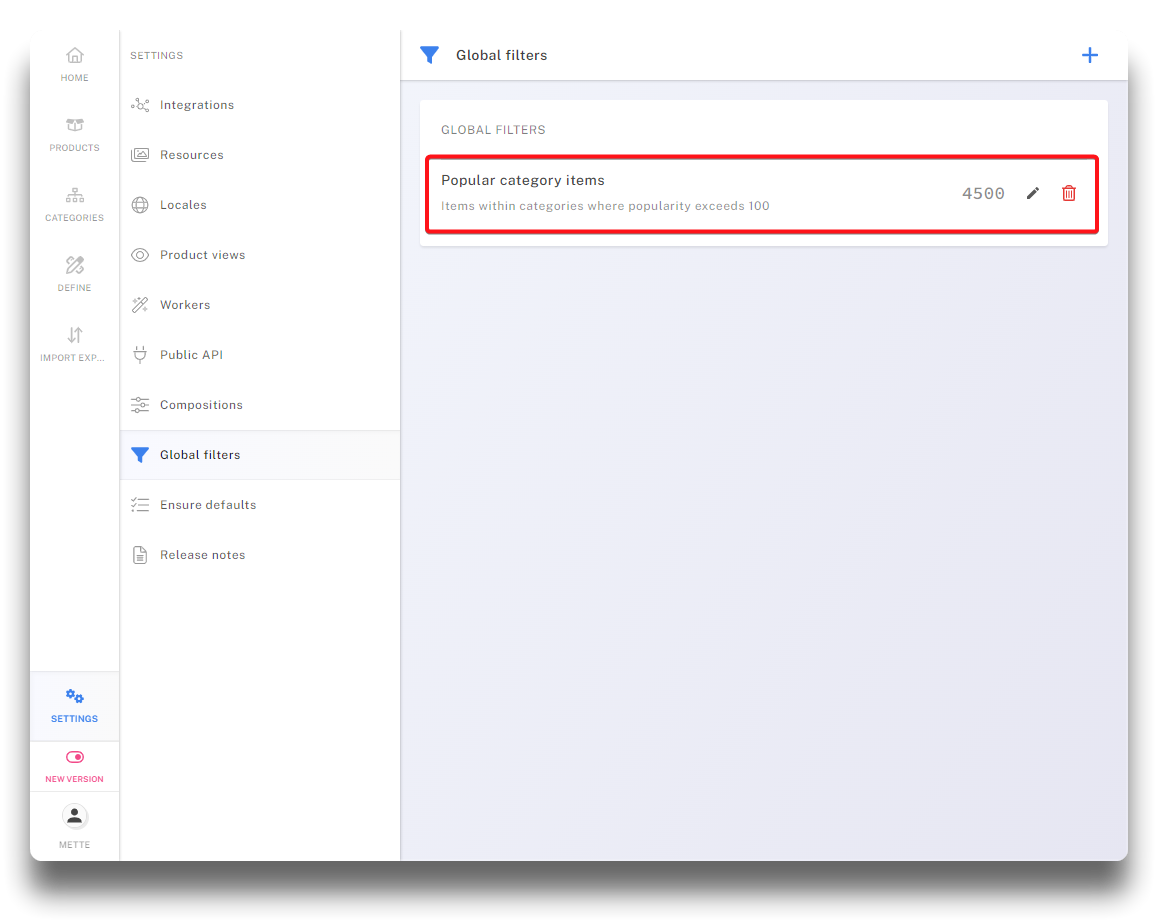The width and height of the screenshot is (1158, 923).
Task: View Release notes
Action: [x=202, y=555]
